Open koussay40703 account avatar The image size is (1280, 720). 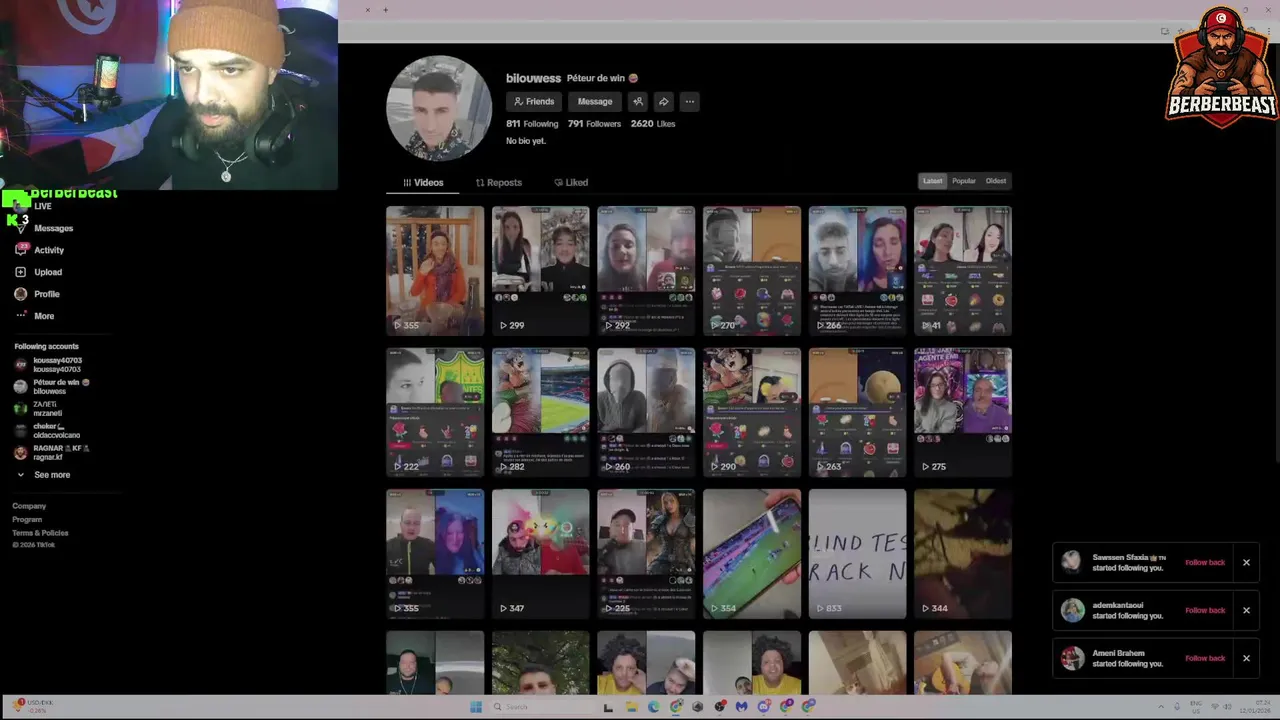pos(21,365)
